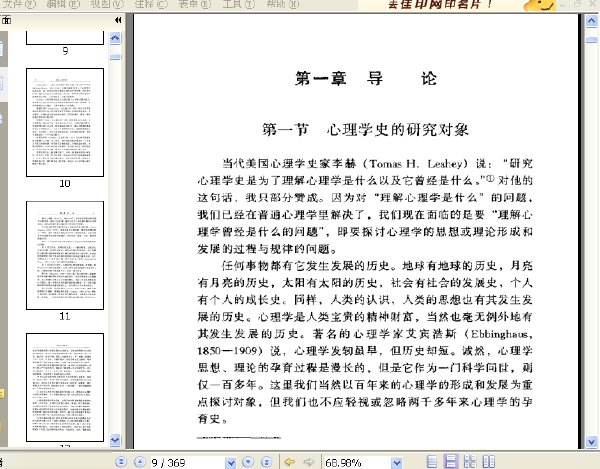Click the name Ebbinghaus in the text
This screenshot has height=469, width=600.
[499, 334]
